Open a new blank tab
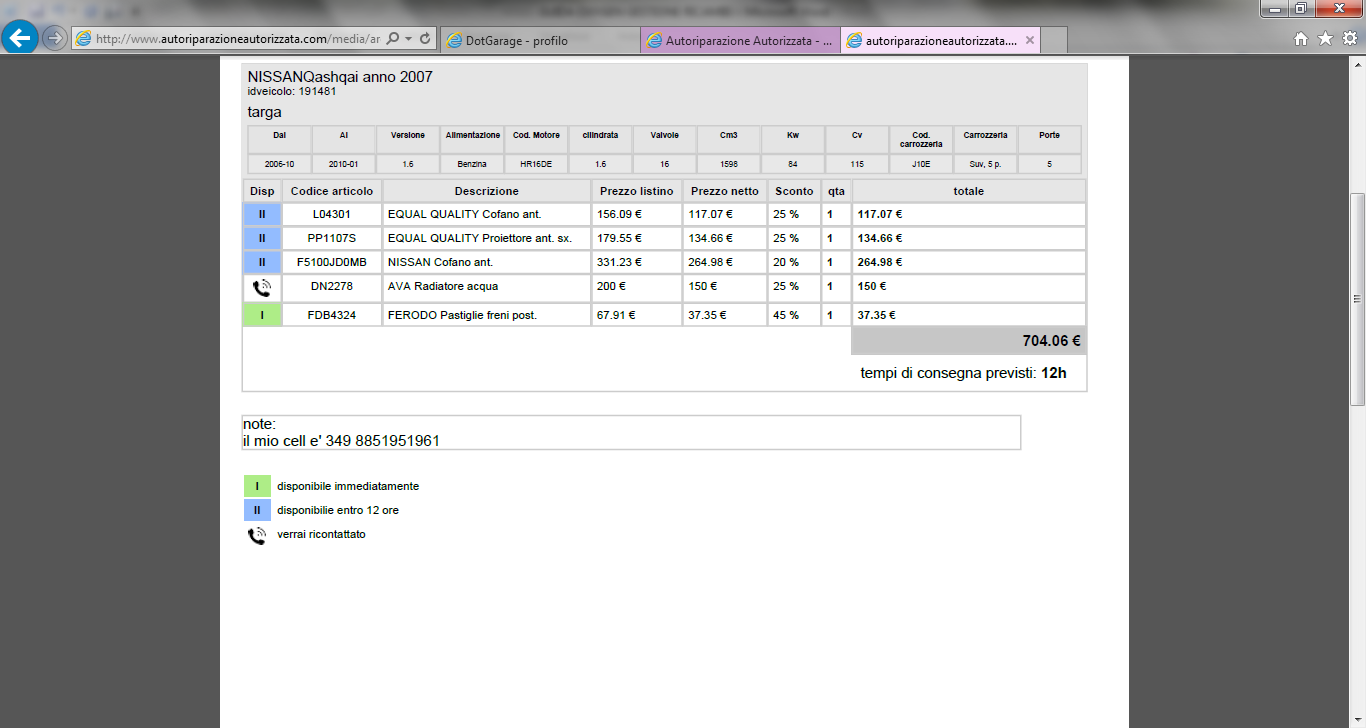Image resolution: width=1366 pixels, height=728 pixels. 1054,40
